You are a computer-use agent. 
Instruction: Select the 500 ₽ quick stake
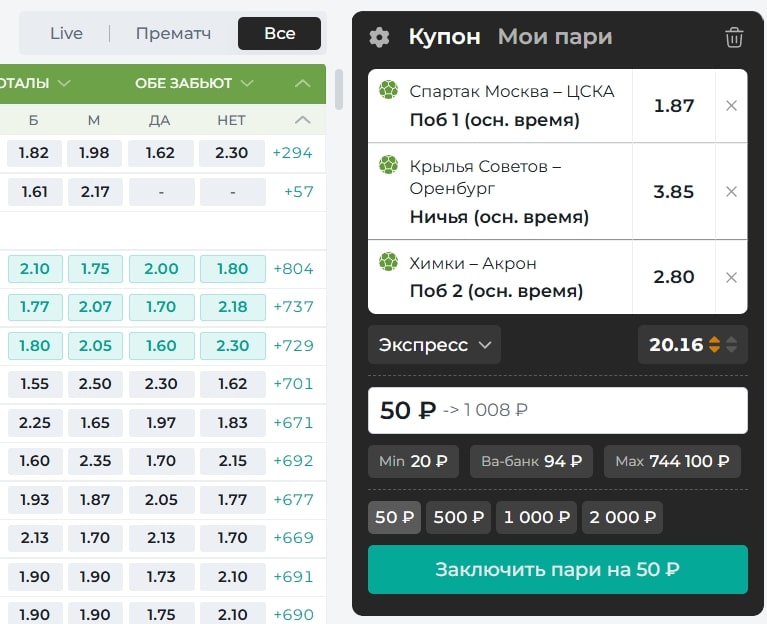tap(458, 517)
